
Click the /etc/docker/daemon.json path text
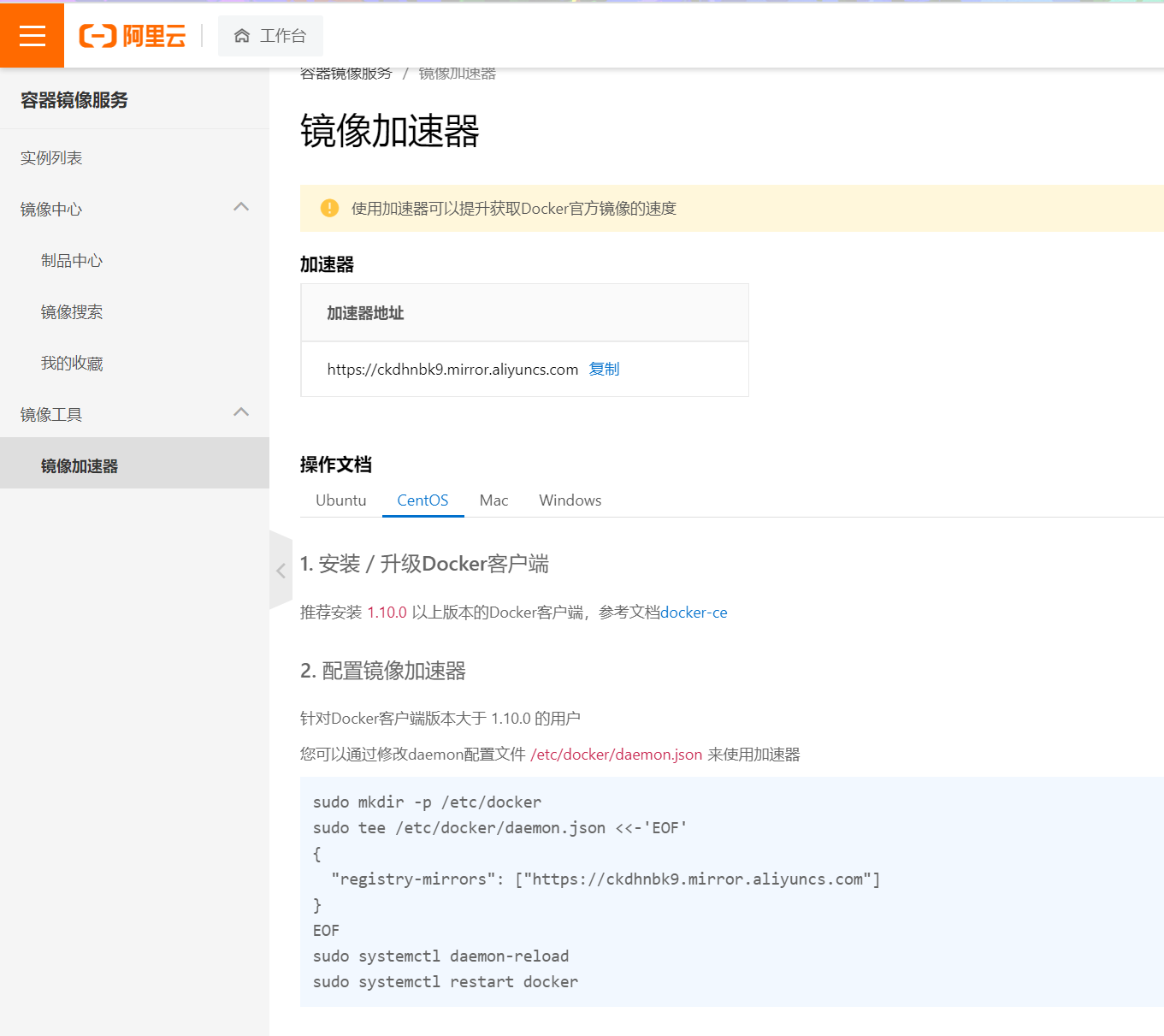pyautogui.click(x=616, y=755)
